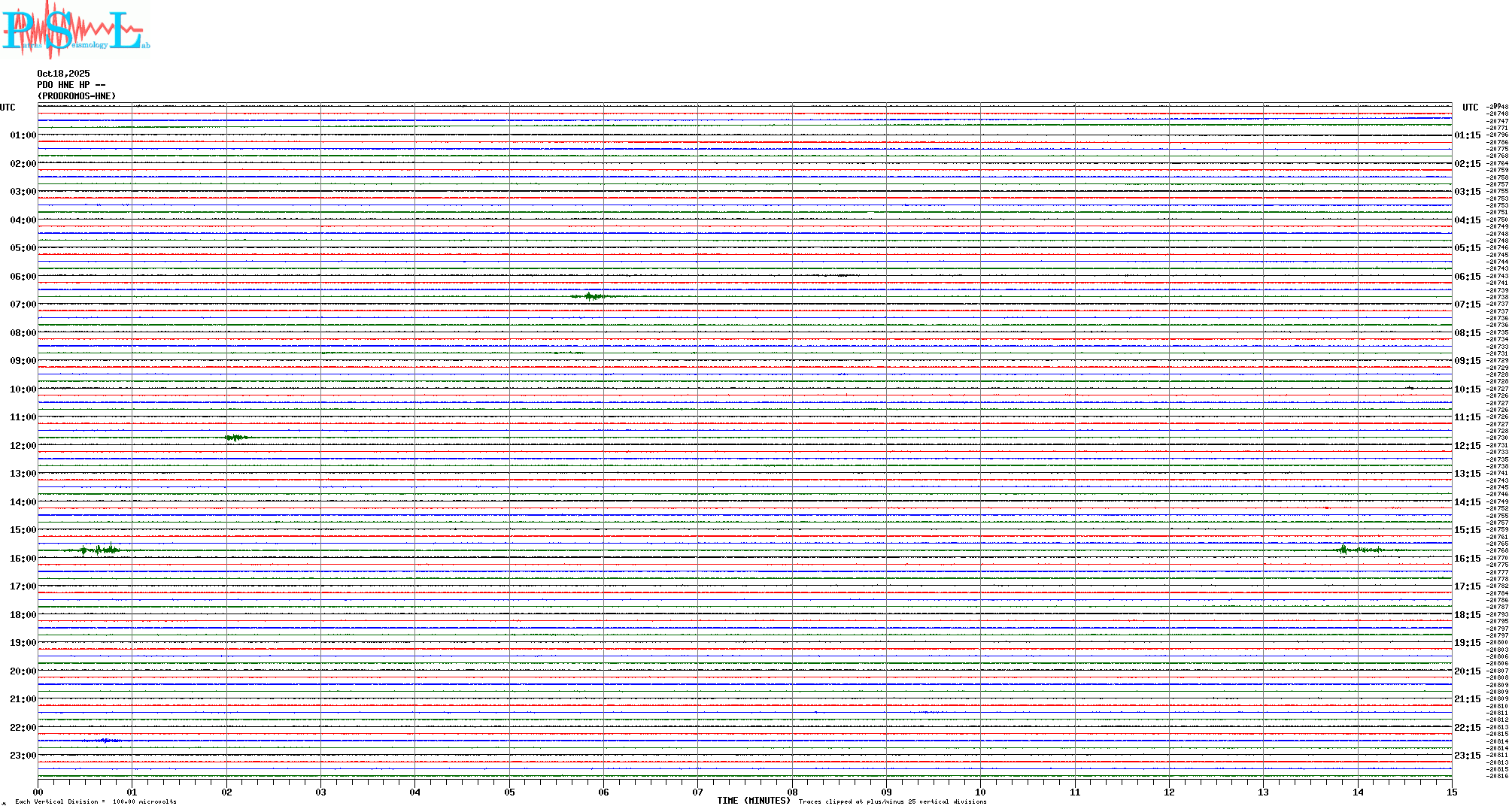Click the PSL Seismology Lab logo
This screenshot has width=1512, height=812.
click(x=74, y=30)
